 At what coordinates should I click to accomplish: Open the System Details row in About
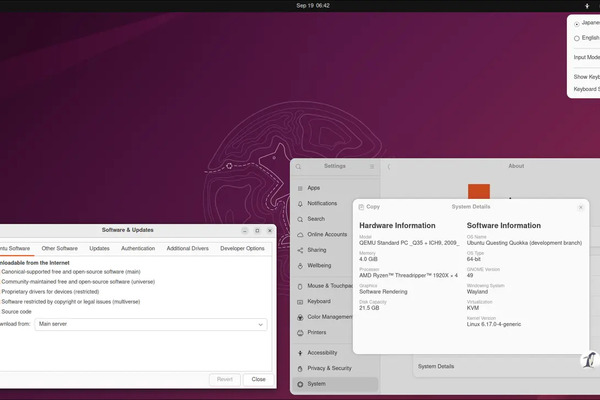tap(506, 366)
